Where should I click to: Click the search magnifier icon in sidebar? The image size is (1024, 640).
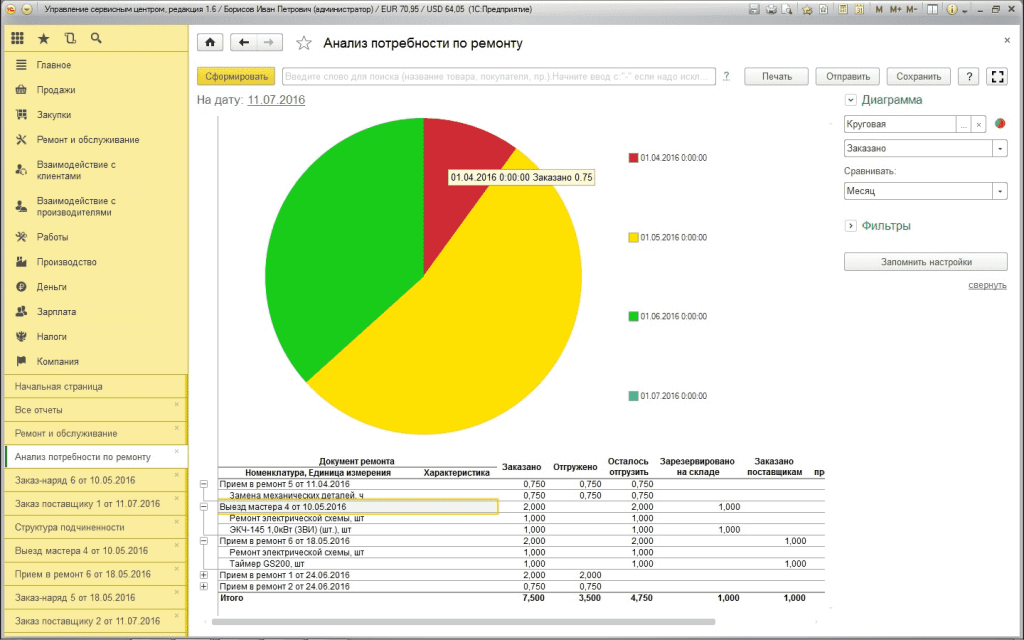click(96, 39)
